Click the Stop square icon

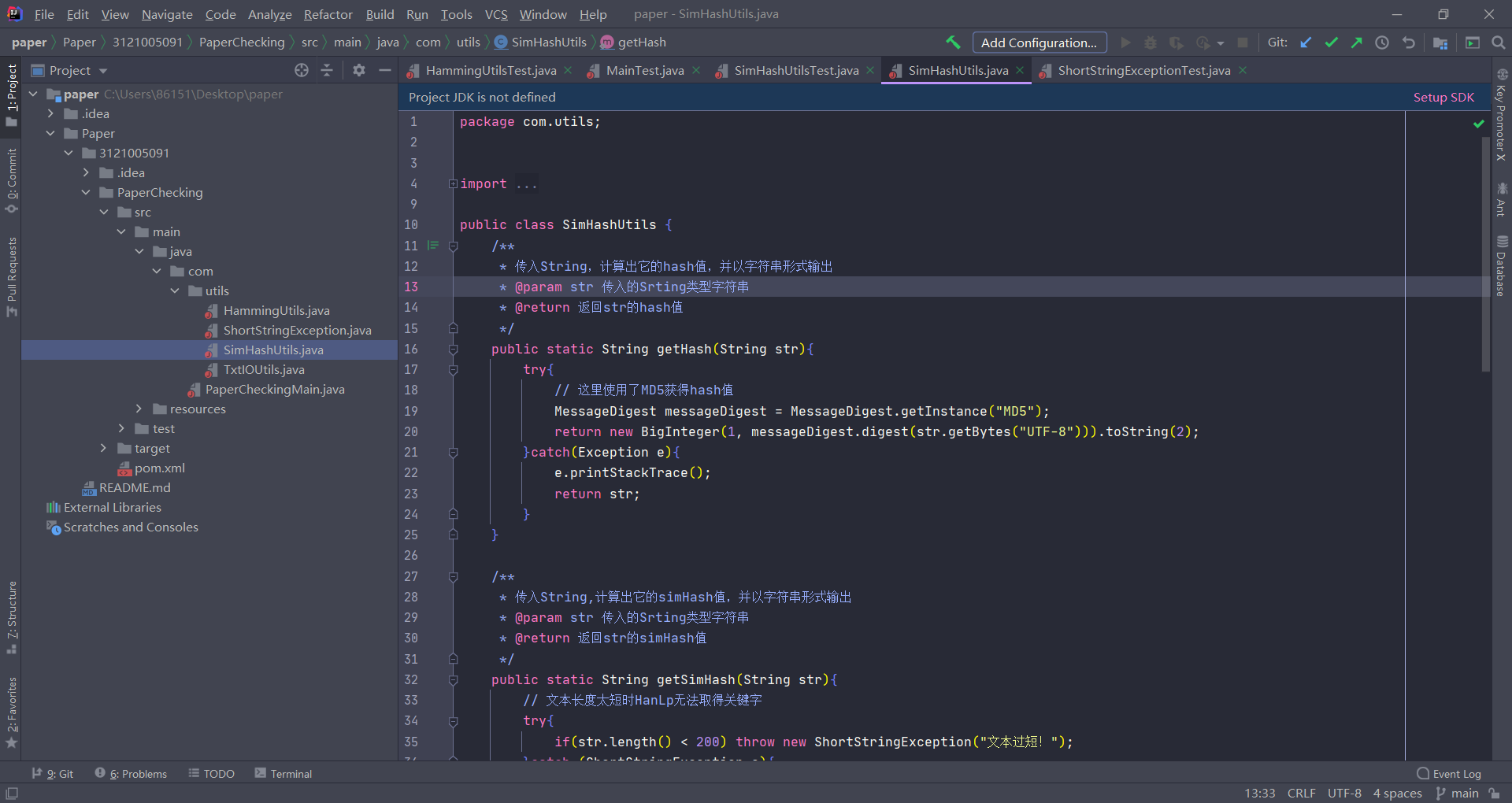click(x=1243, y=43)
